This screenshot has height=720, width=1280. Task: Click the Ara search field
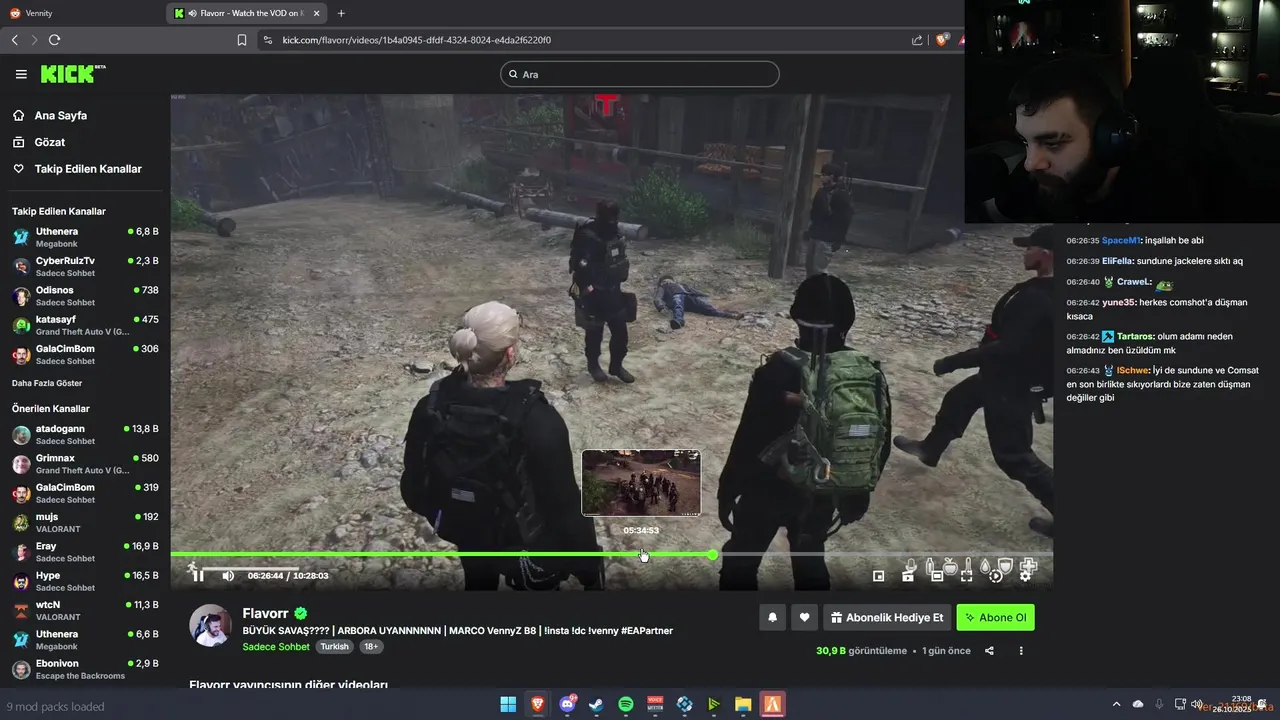tap(640, 74)
